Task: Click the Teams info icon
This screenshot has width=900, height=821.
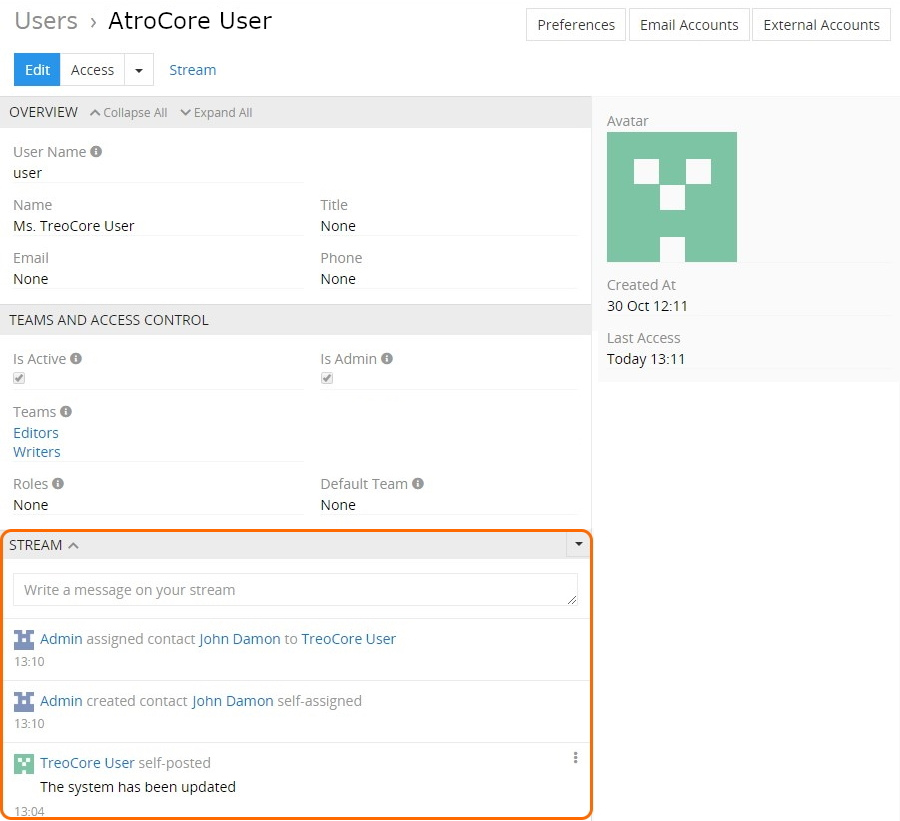Action: coord(66,412)
